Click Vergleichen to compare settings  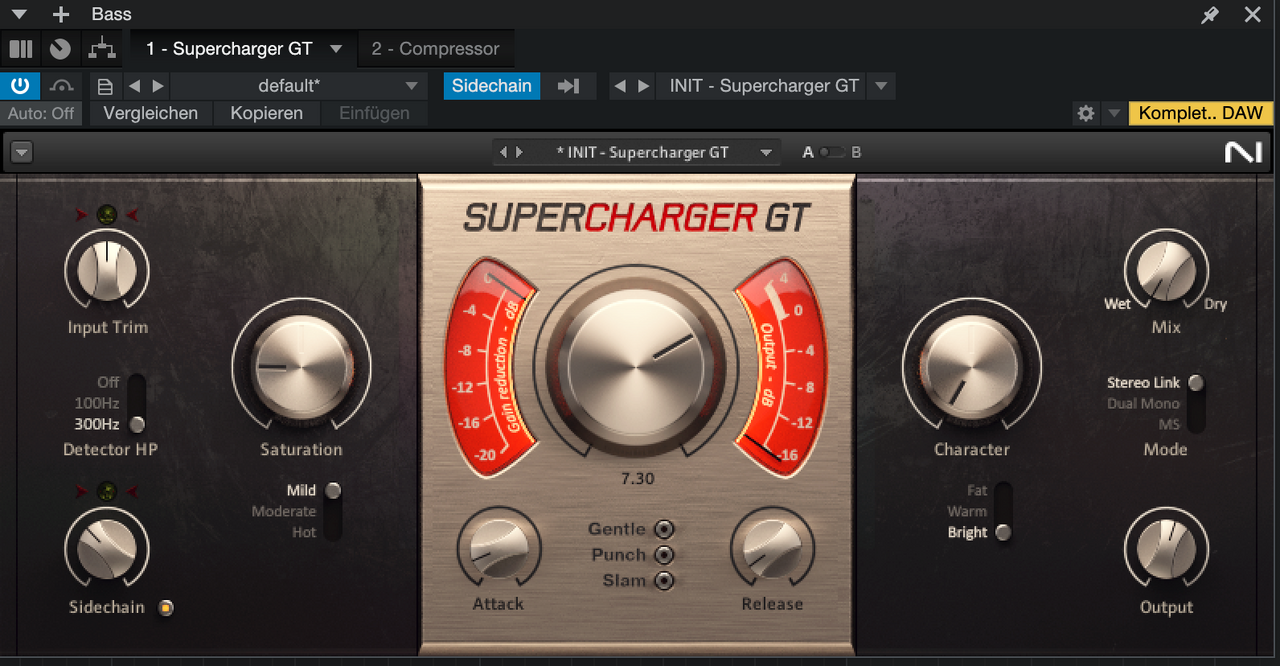click(x=151, y=114)
